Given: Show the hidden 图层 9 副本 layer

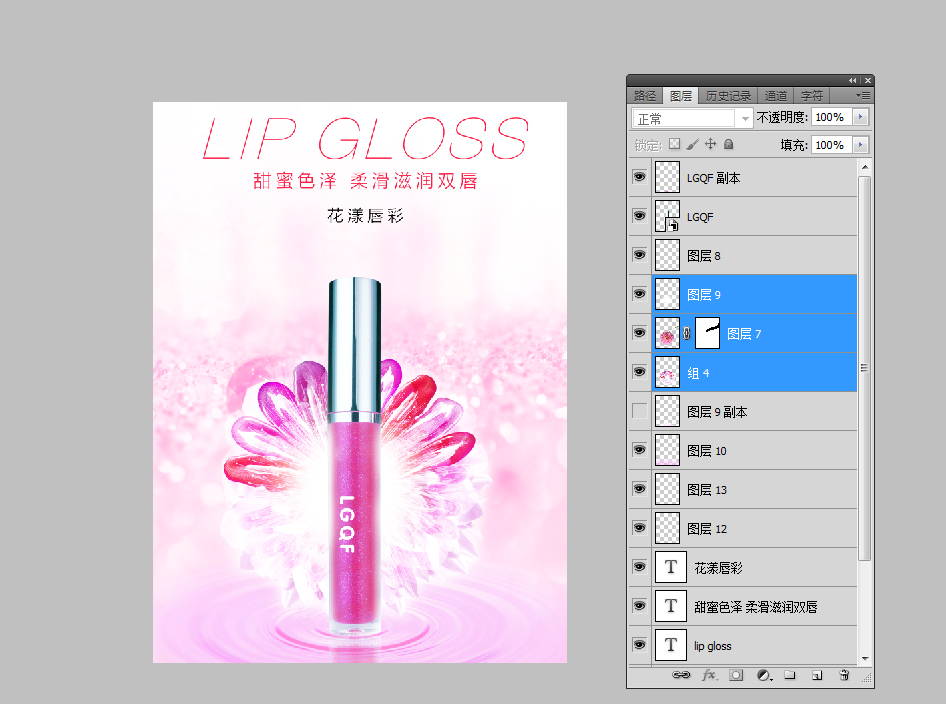Looking at the screenshot, I should coord(640,411).
